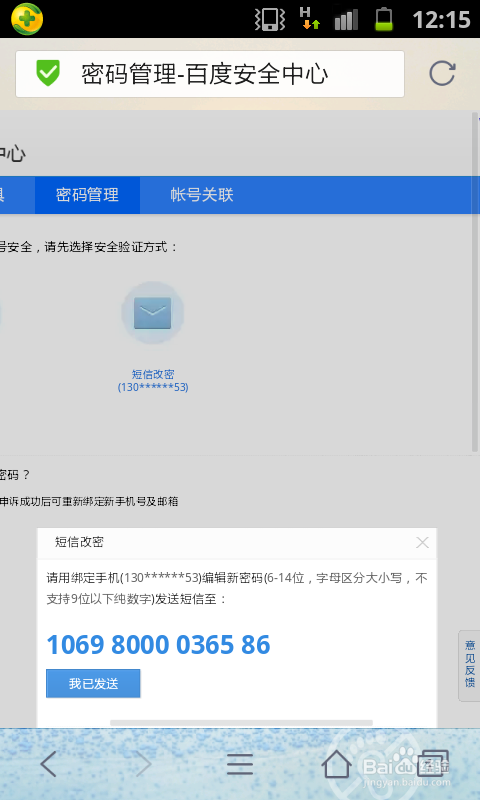The width and height of the screenshot is (480, 800).
Task: Tap the number 1069 8000 0365 86
Action: point(158,645)
